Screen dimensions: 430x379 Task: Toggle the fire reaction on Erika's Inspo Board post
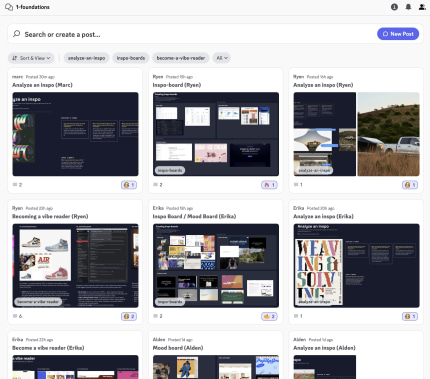click(269, 316)
